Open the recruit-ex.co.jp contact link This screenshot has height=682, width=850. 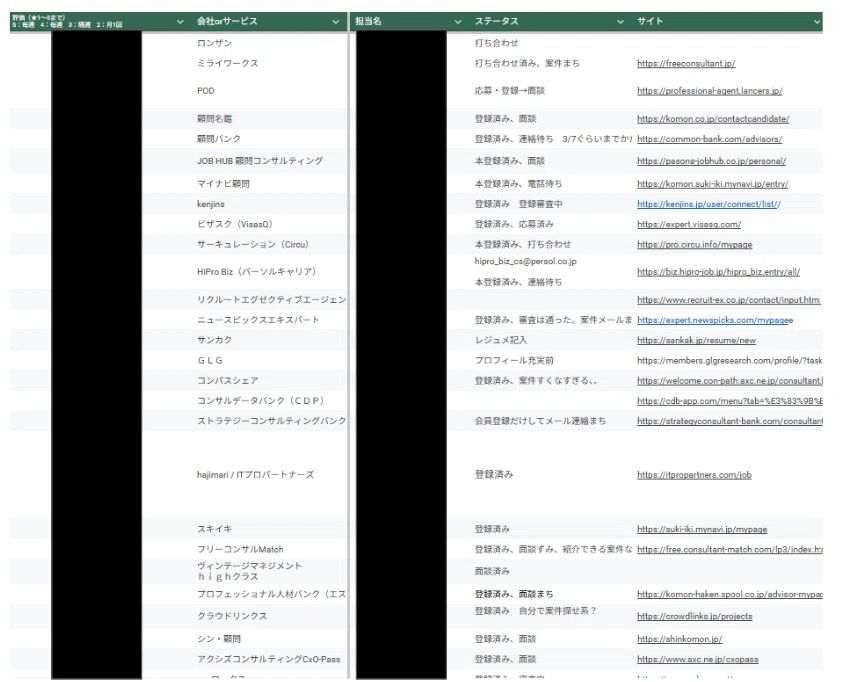tap(728, 300)
